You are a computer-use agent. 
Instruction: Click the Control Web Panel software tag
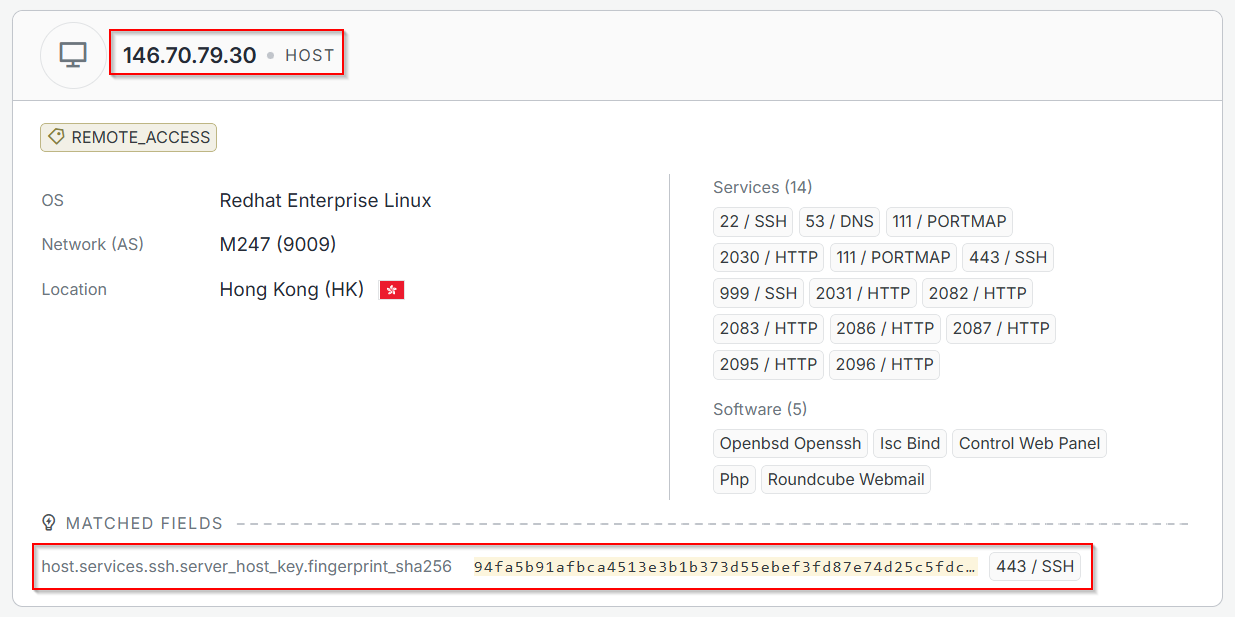coord(1029,443)
